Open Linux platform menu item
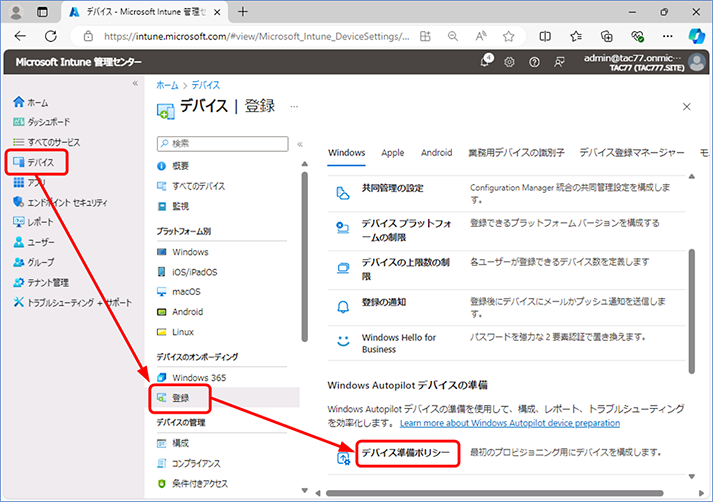 pos(176,332)
